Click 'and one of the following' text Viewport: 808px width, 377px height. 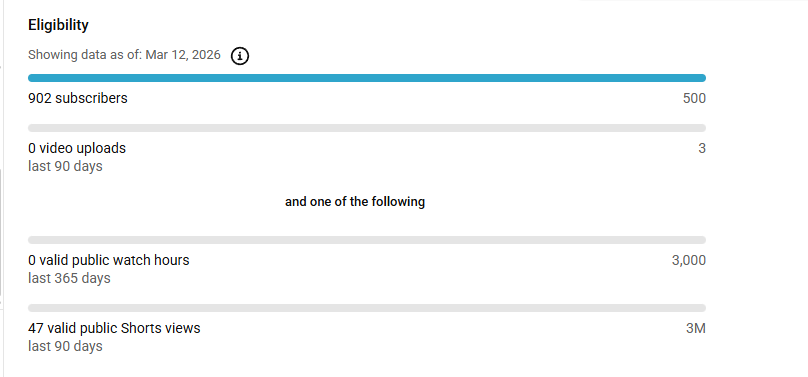355,201
